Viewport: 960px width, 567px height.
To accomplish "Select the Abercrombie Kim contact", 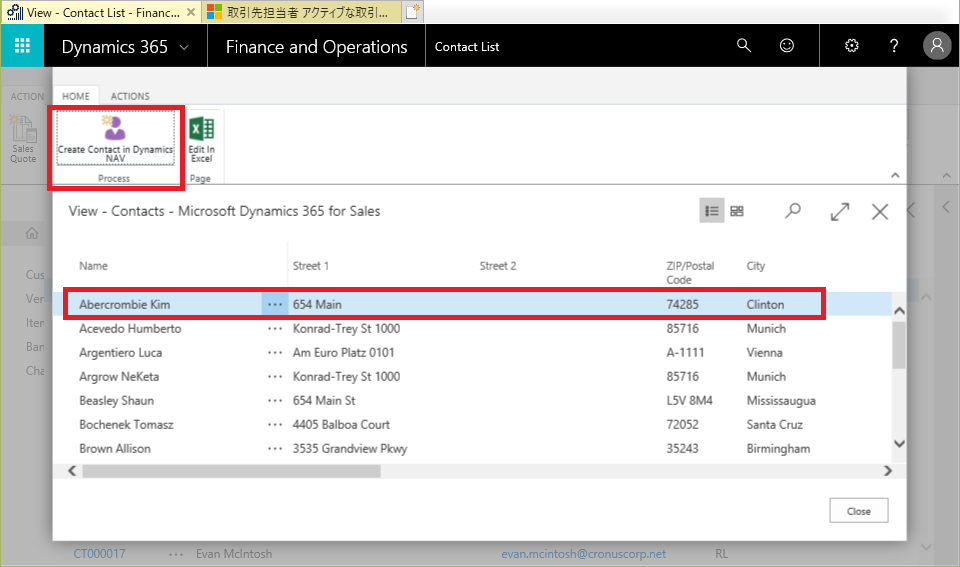I will point(124,304).
